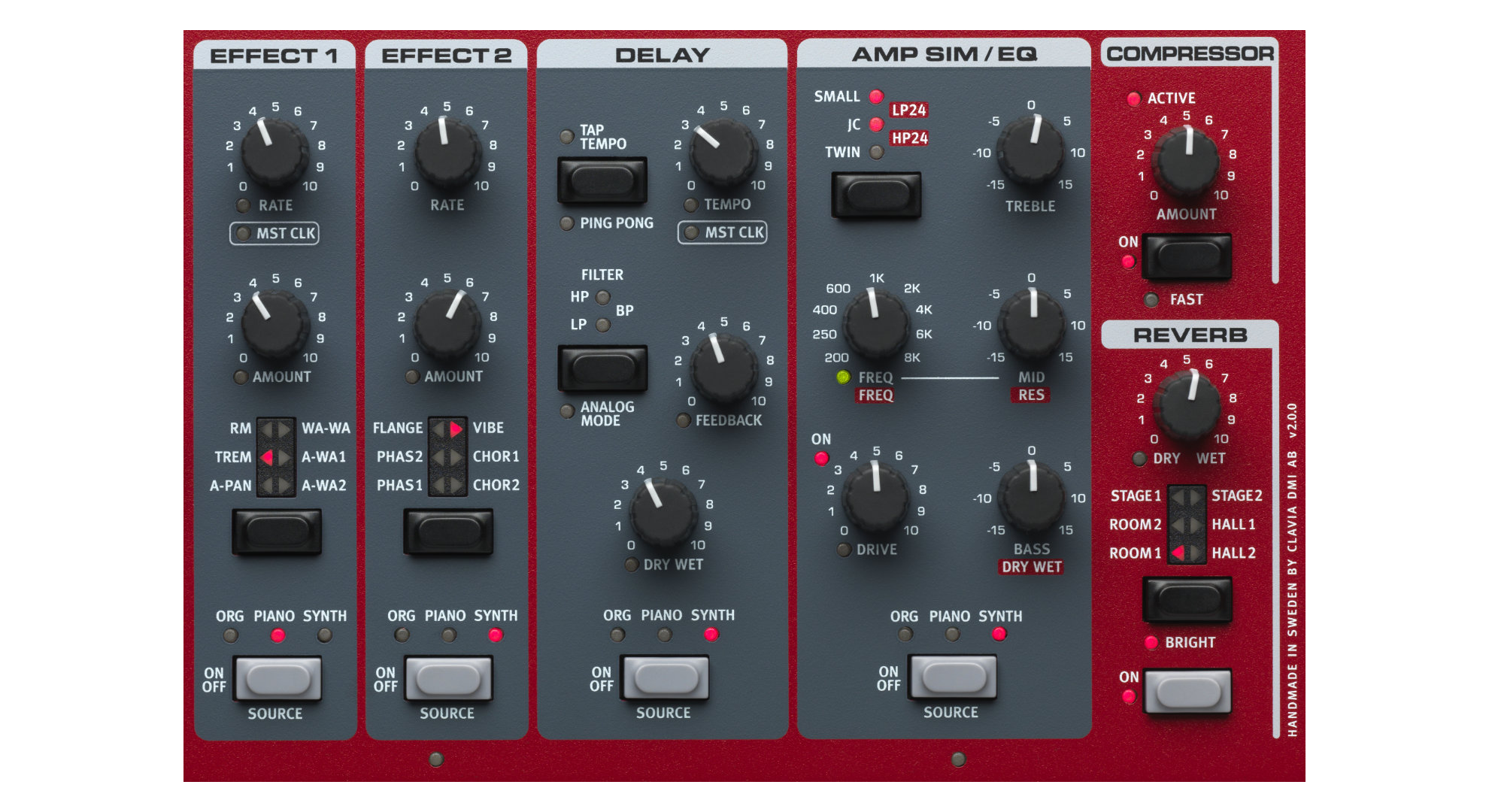Click the Reverb Dry LED
This screenshot has height=812, width=1489.
coord(1139,459)
